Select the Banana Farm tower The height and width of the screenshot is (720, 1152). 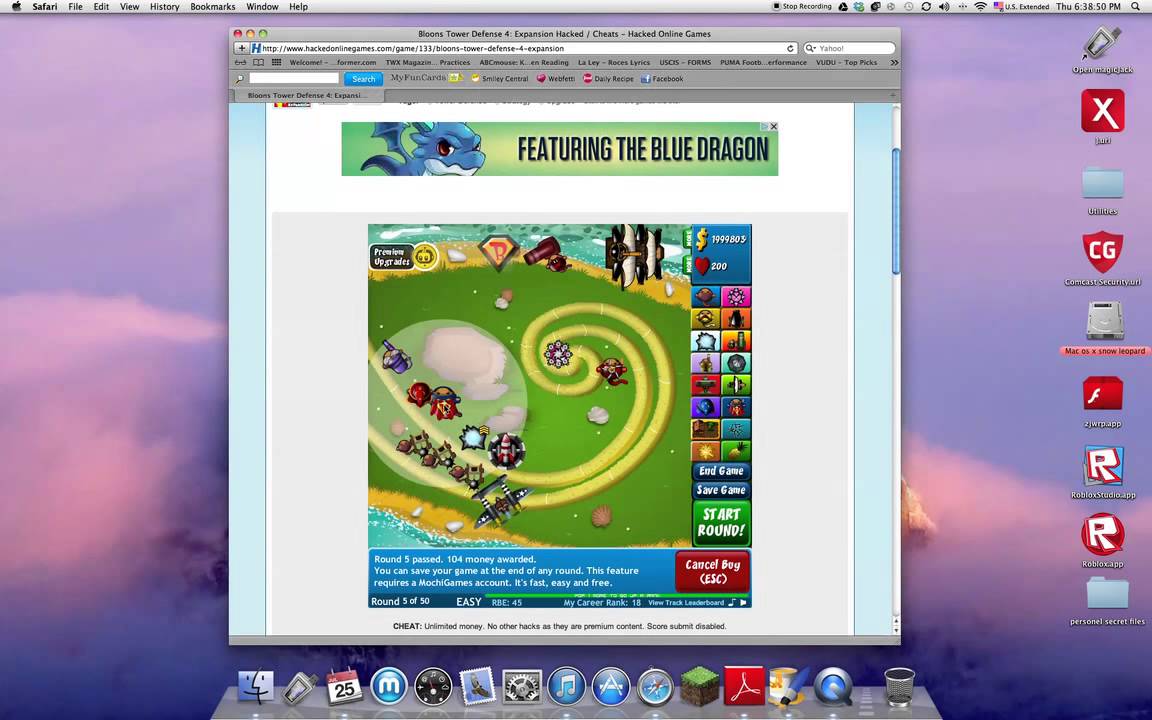coord(706,429)
